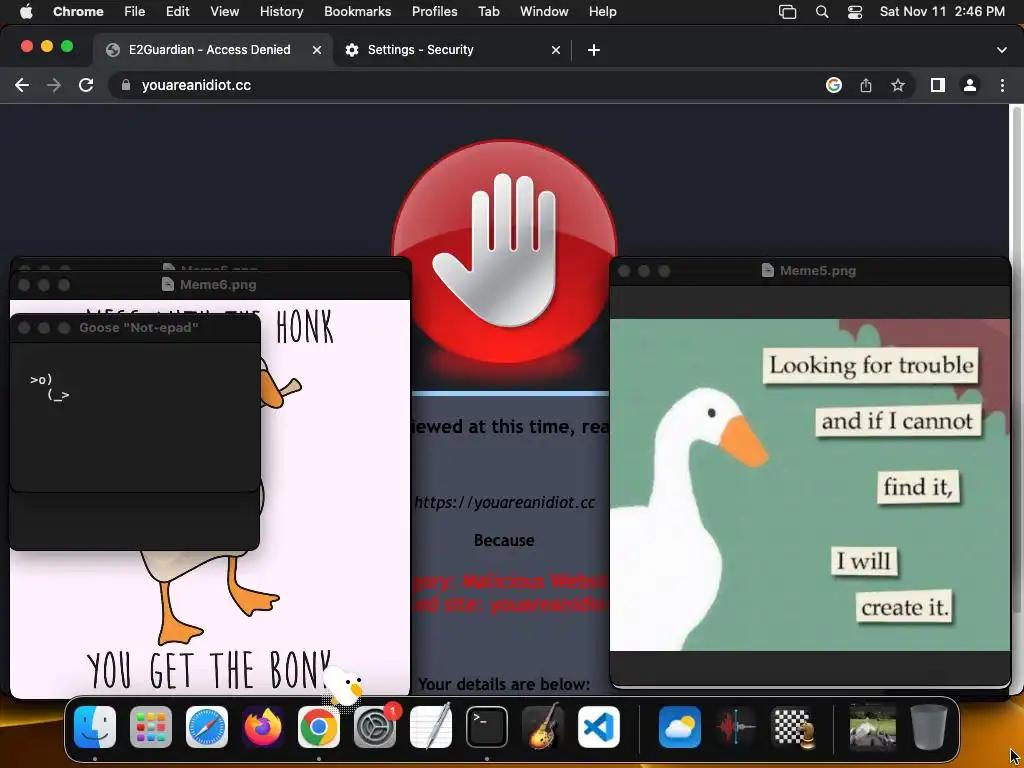Click the "Your details are below:" text
The image size is (1024, 768).
(504, 684)
